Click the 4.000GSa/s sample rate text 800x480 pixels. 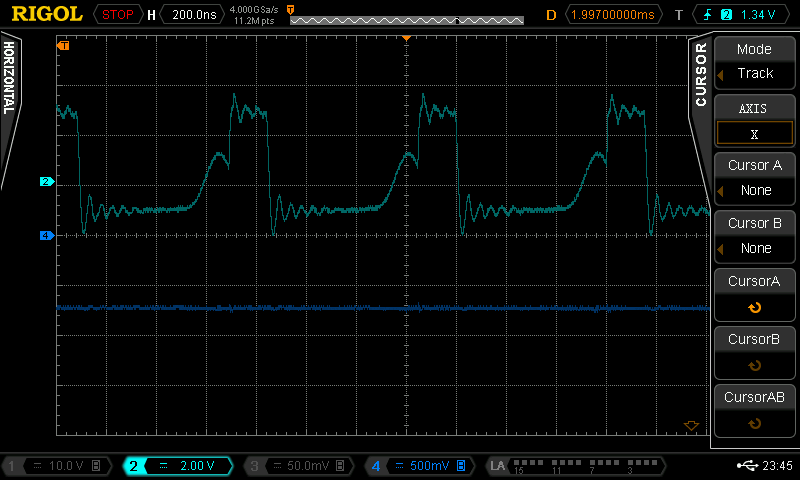(254, 9)
